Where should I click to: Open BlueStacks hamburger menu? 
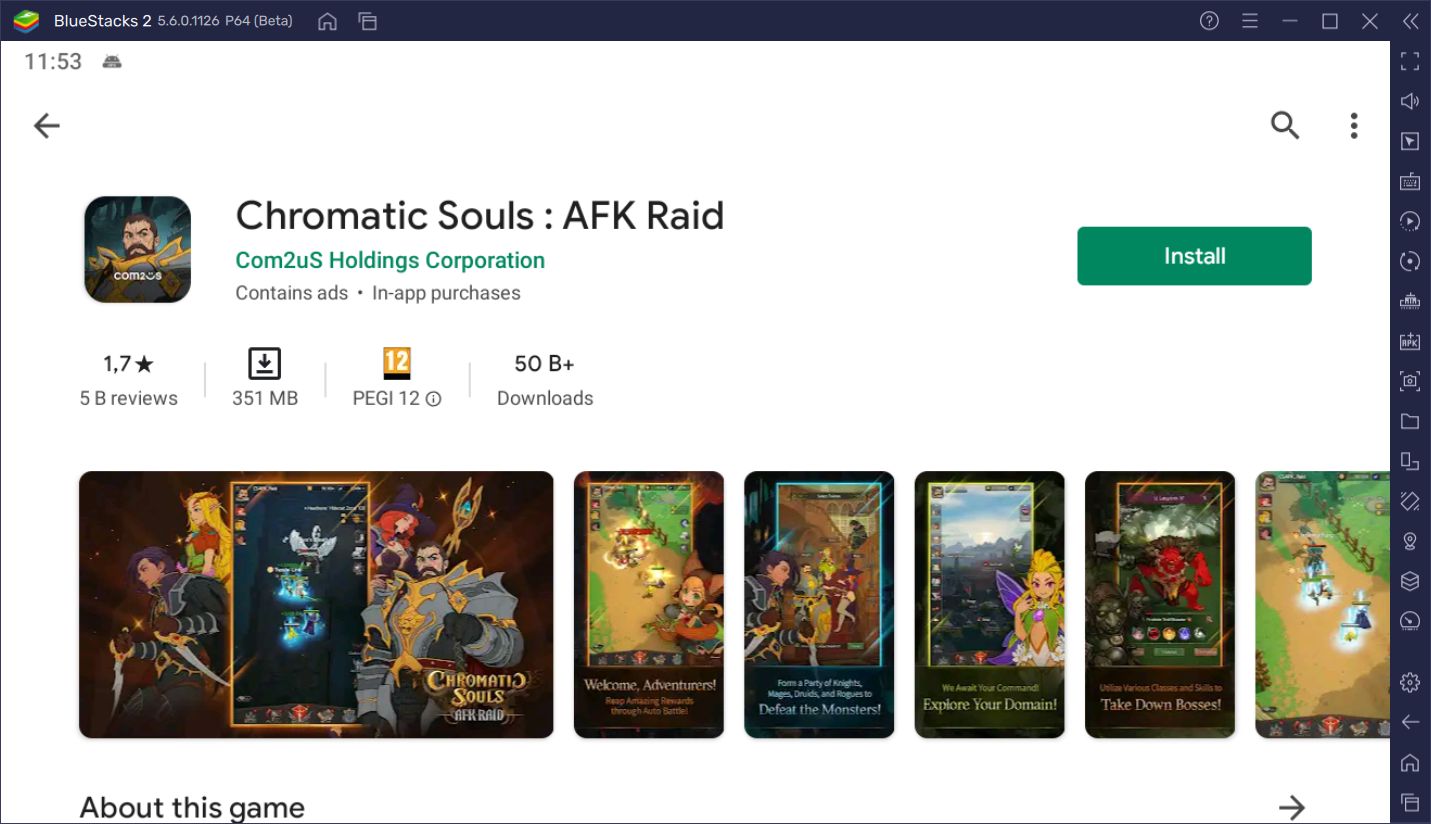pos(1249,21)
